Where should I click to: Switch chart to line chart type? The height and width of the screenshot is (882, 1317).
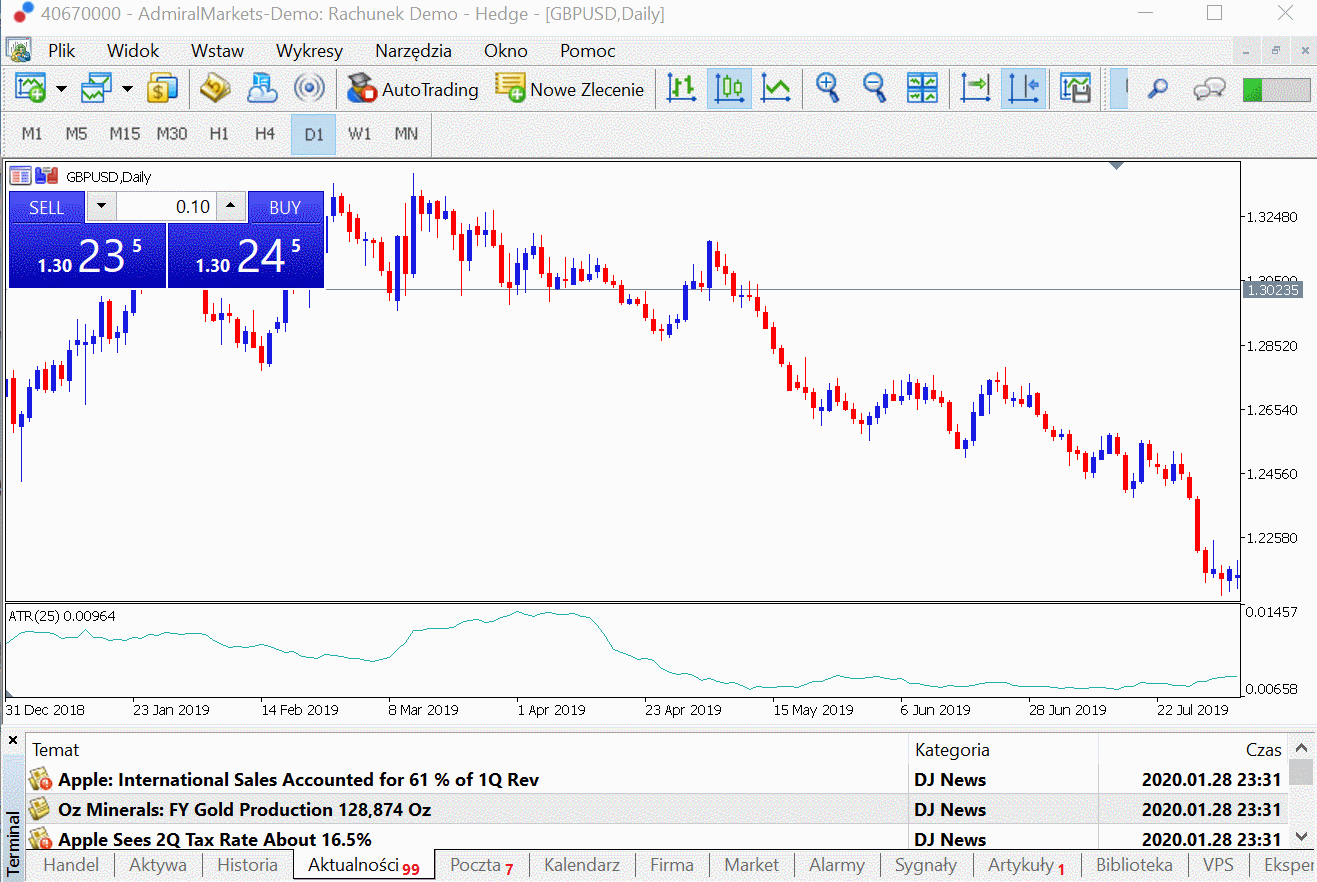(776, 89)
